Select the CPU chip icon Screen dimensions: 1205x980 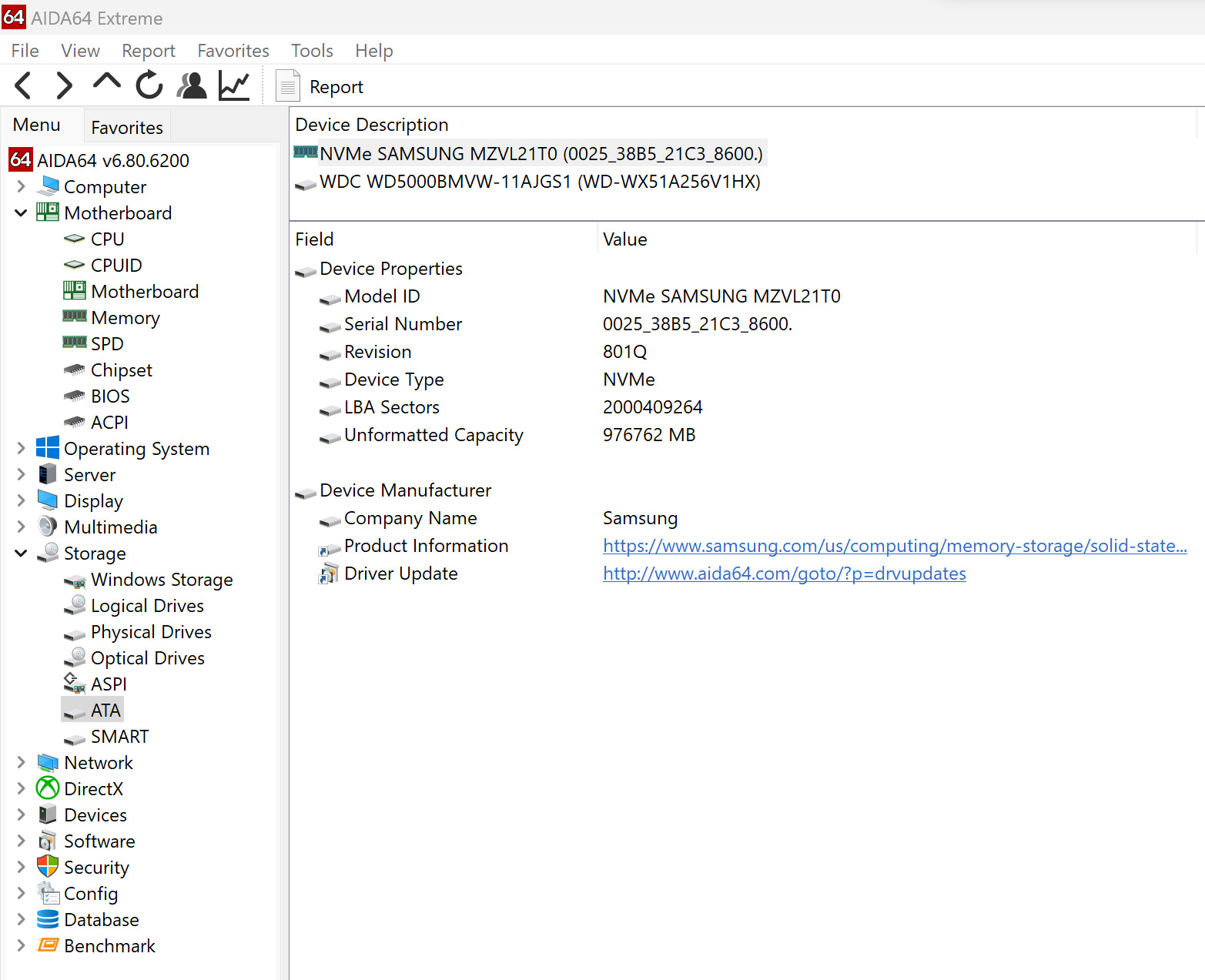coord(75,239)
